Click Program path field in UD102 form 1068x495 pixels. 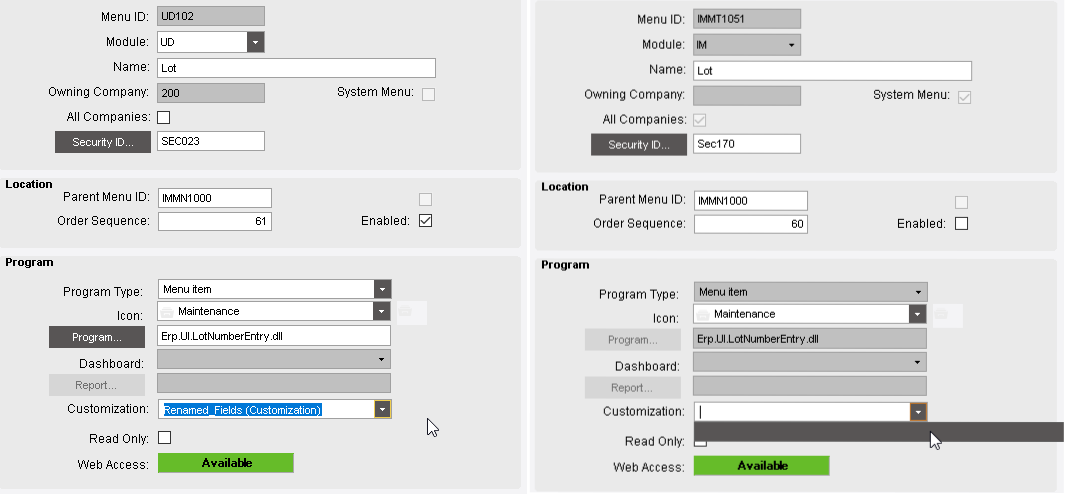(x=274, y=336)
